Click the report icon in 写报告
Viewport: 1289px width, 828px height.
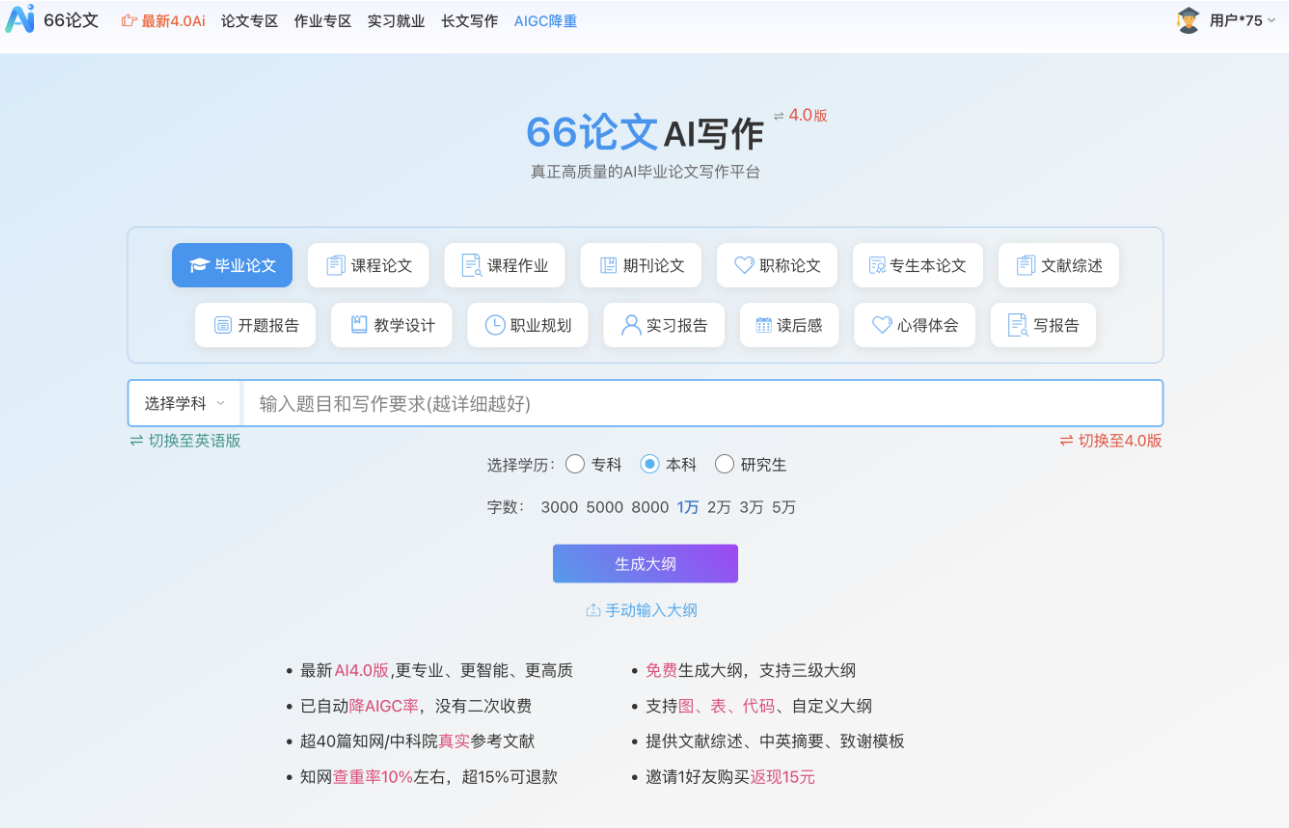(x=1018, y=325)
